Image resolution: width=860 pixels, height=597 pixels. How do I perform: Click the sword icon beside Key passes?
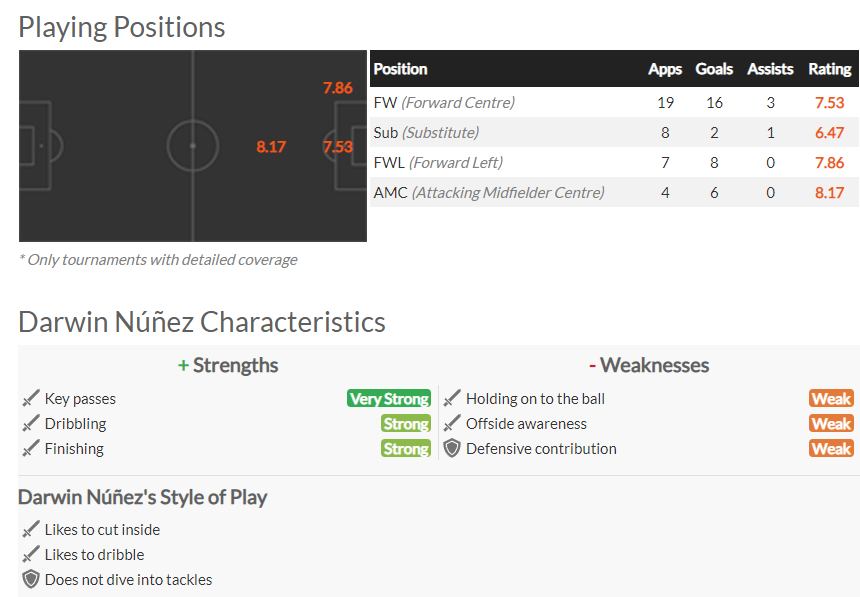tap(31, 398)
